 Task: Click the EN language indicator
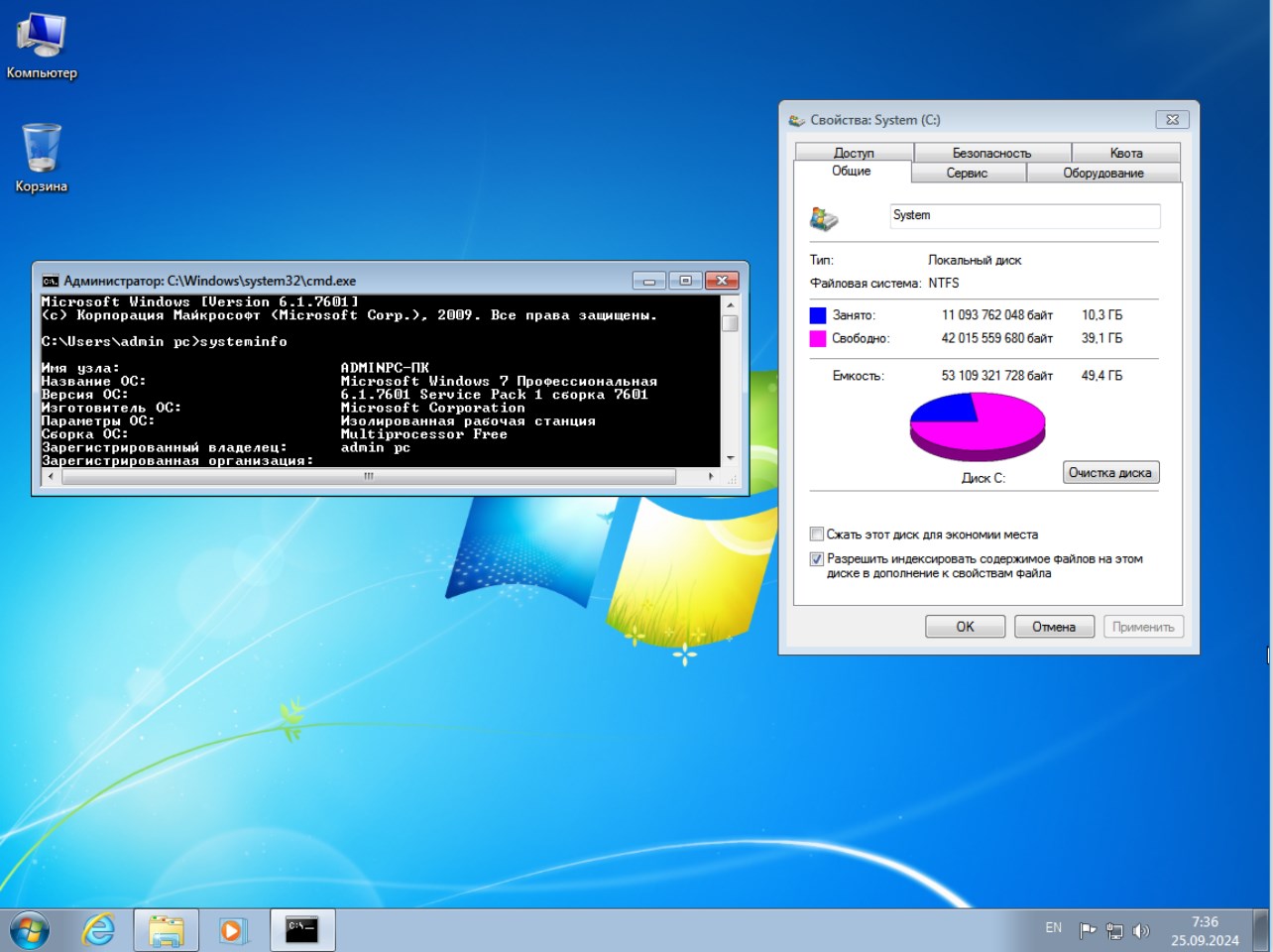coord(1053,928)
